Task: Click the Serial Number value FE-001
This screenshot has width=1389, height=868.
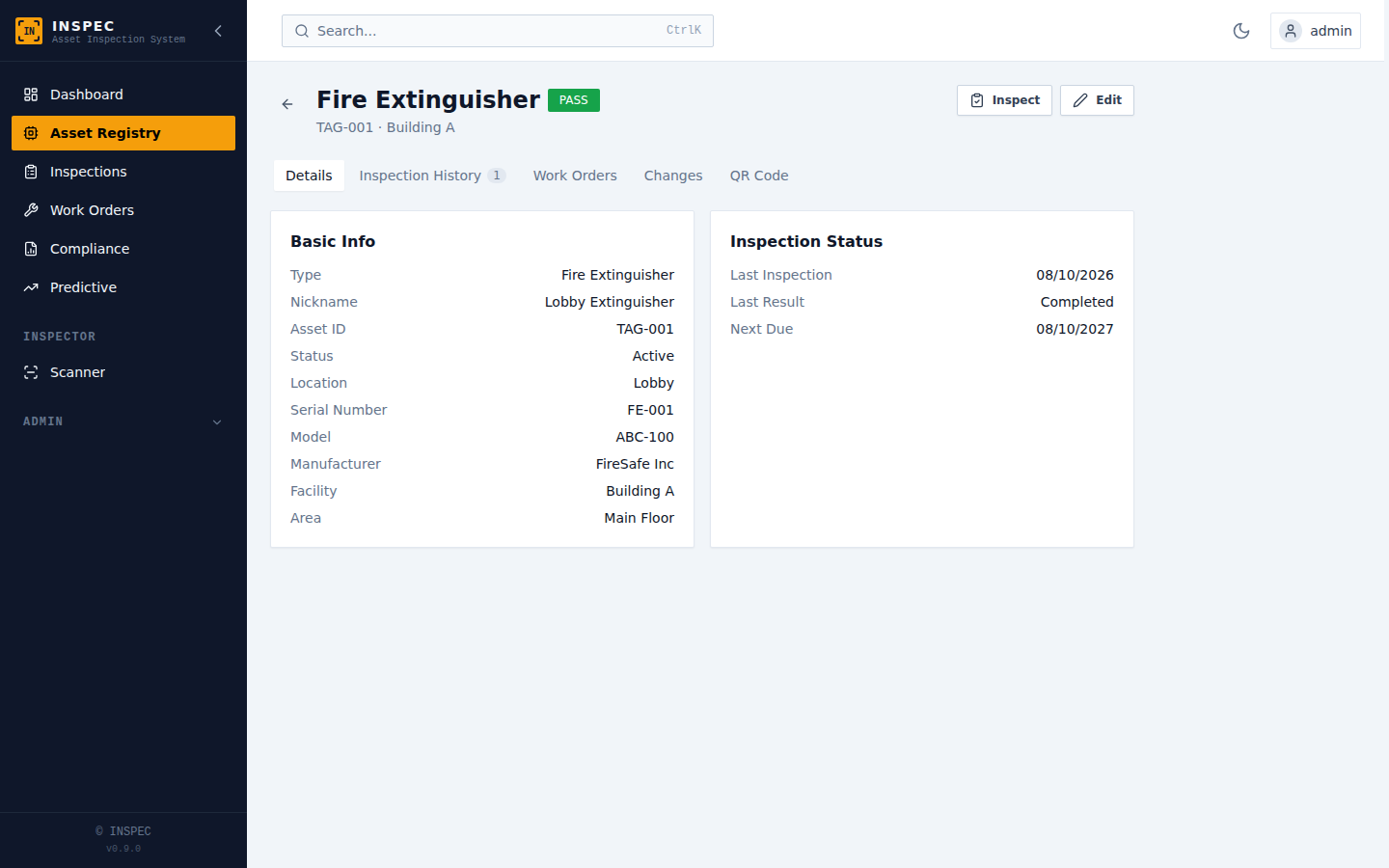Action: click(x=650, y=410)
